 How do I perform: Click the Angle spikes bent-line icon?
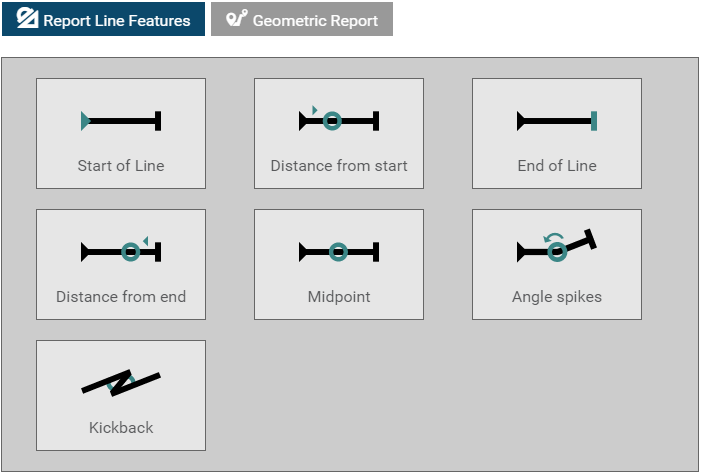tap(556, 249)
